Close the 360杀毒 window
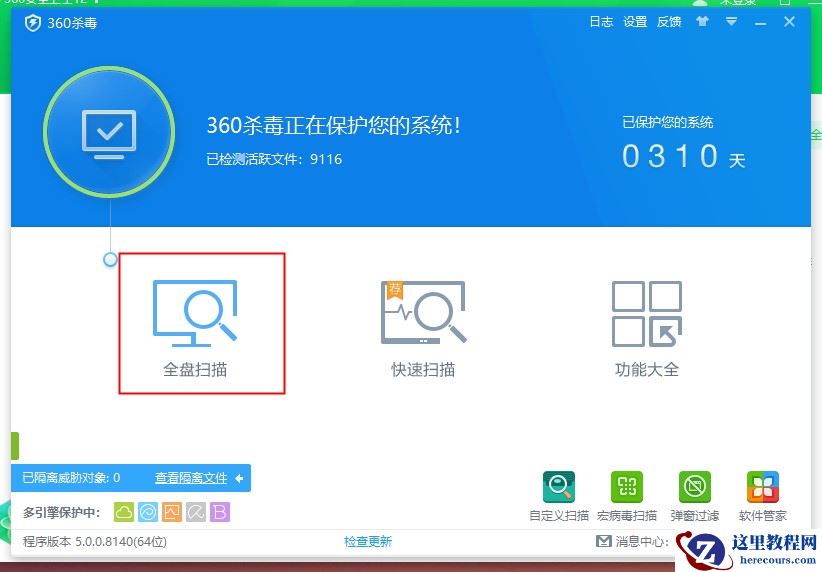Image resolution: width=822 pixels, height=572 pixels. (789, 21)
